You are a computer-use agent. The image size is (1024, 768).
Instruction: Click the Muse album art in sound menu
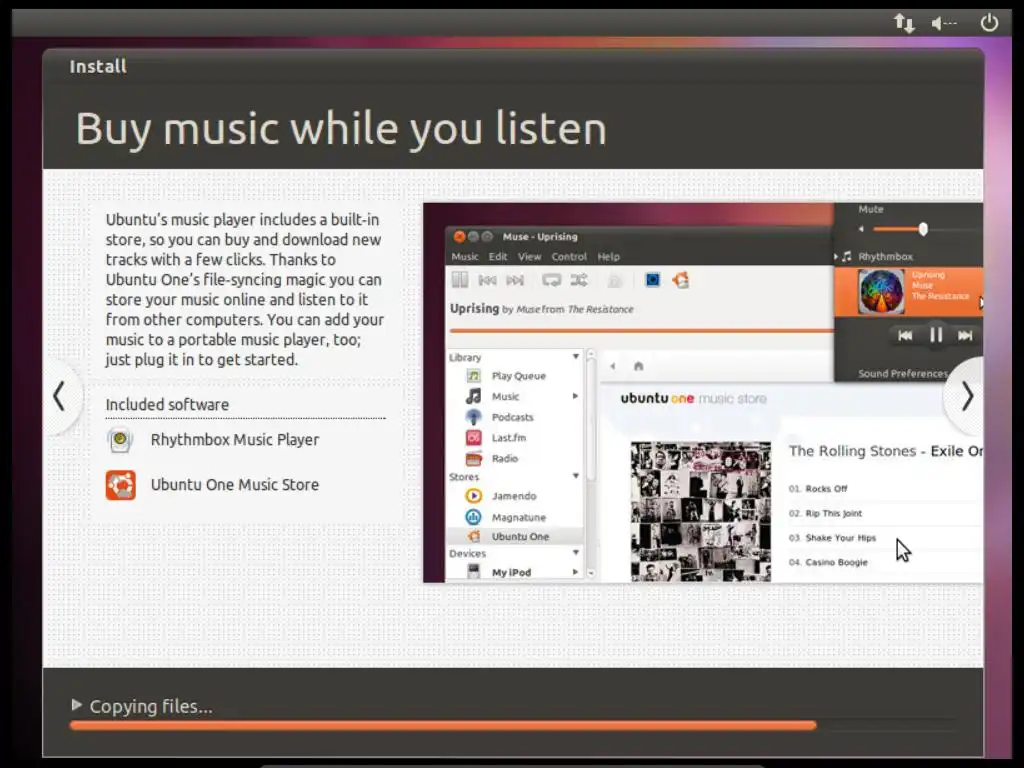(x=881, y=293)
